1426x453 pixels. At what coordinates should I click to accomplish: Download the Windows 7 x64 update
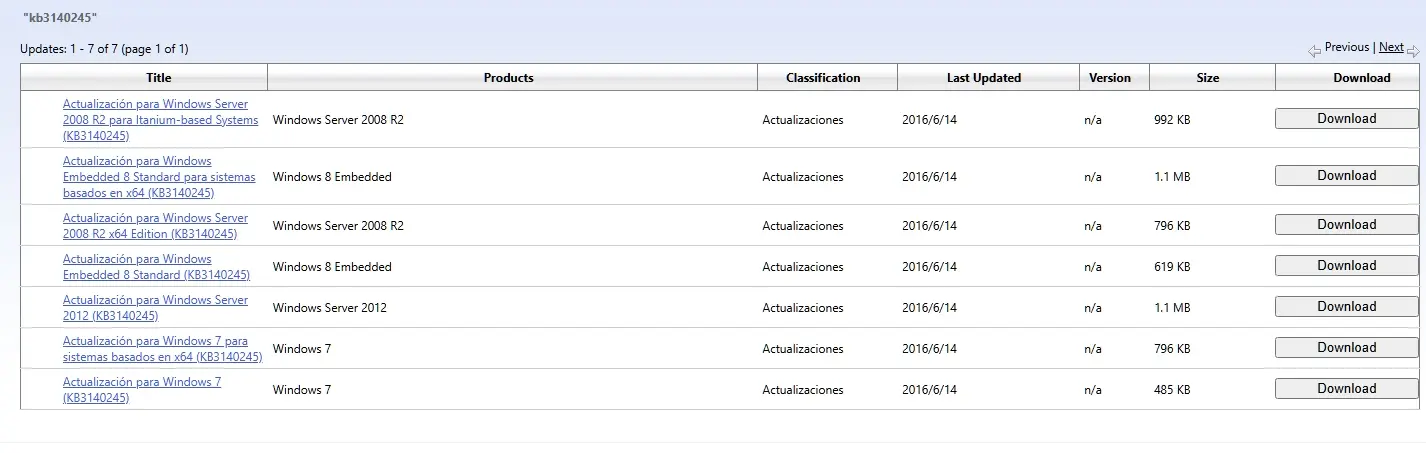coord(1346,347)
